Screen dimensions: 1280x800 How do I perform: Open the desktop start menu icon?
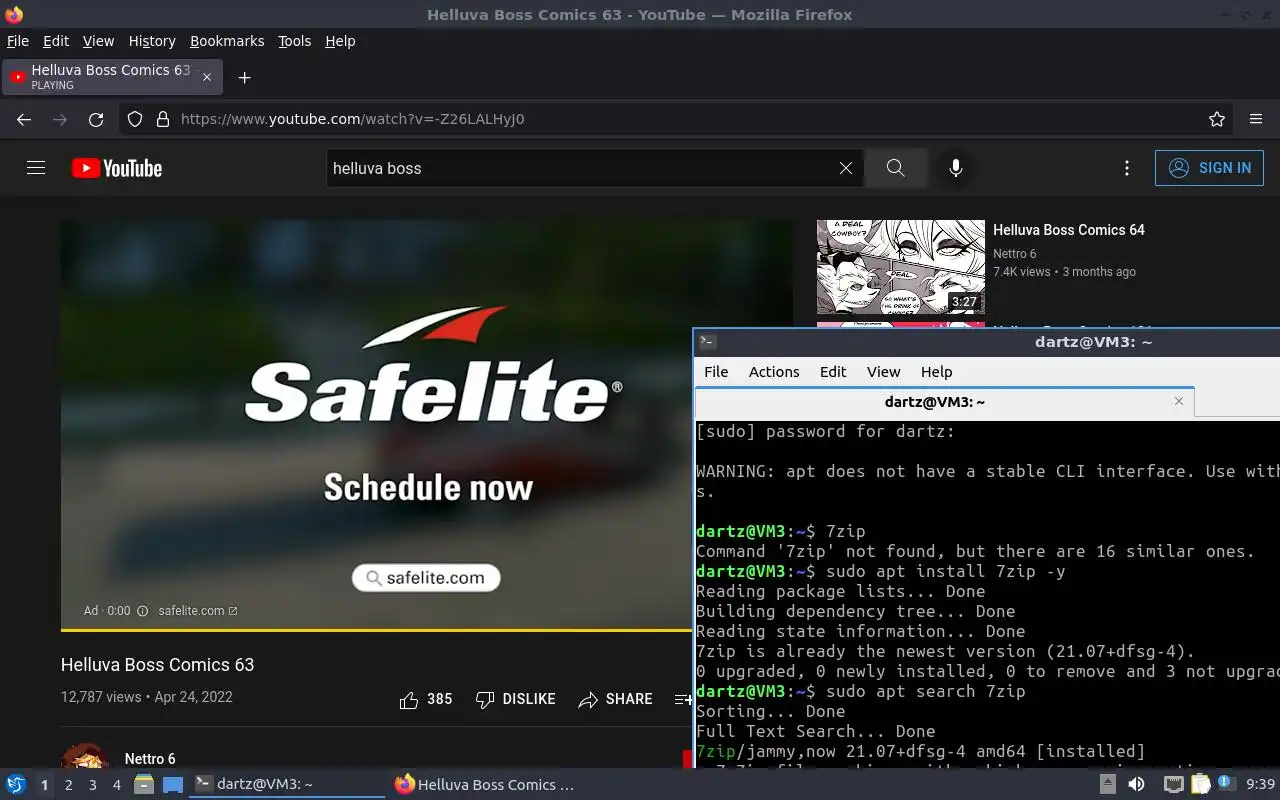point(15,784)
